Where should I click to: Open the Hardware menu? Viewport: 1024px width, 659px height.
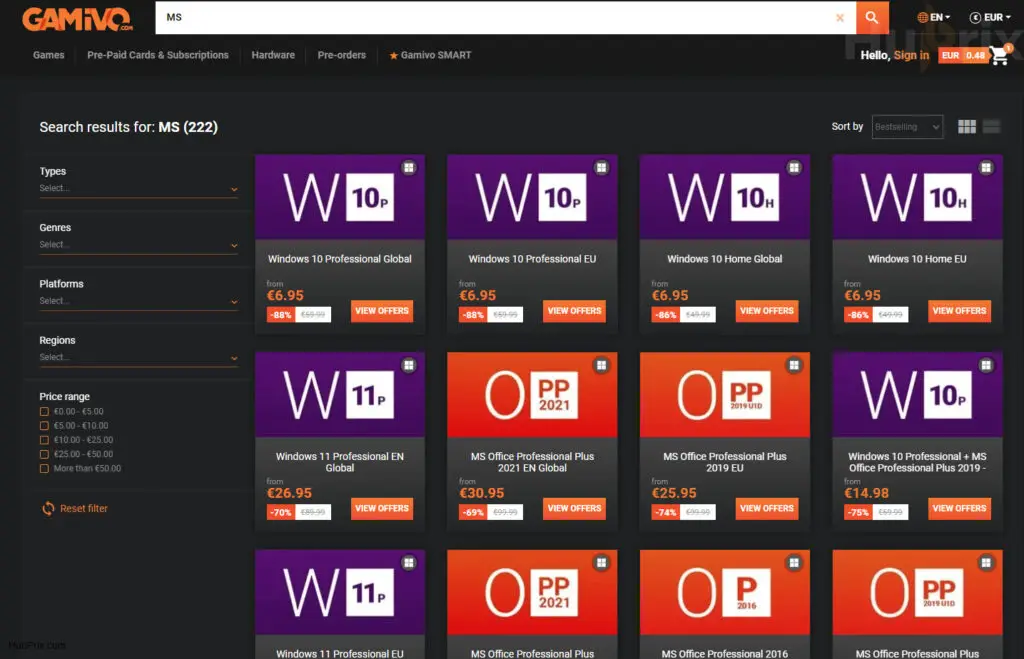[273, 56]
